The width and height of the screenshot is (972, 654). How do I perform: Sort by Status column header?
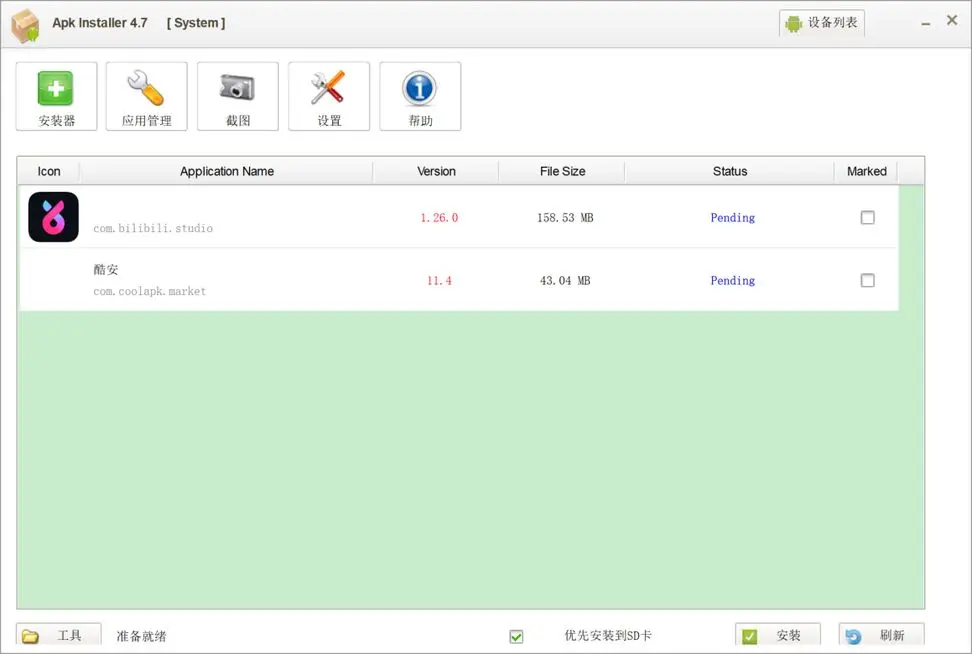coord(730,171)
